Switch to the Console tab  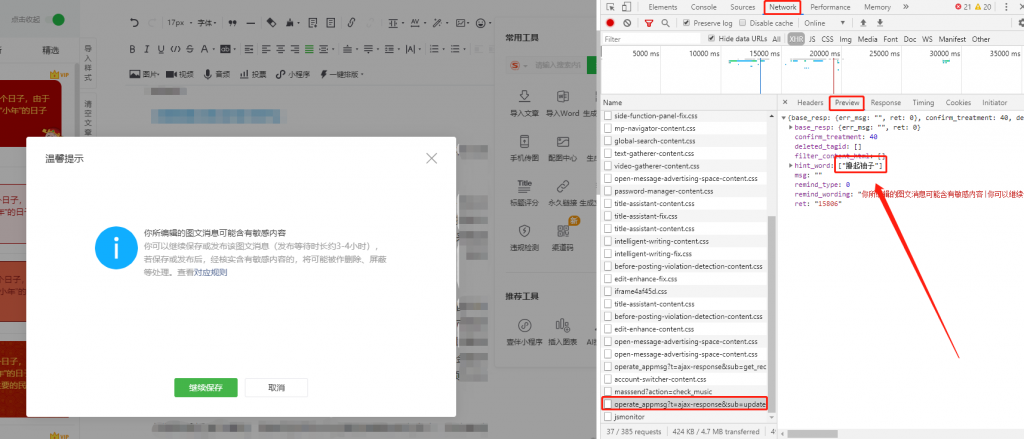703,7
